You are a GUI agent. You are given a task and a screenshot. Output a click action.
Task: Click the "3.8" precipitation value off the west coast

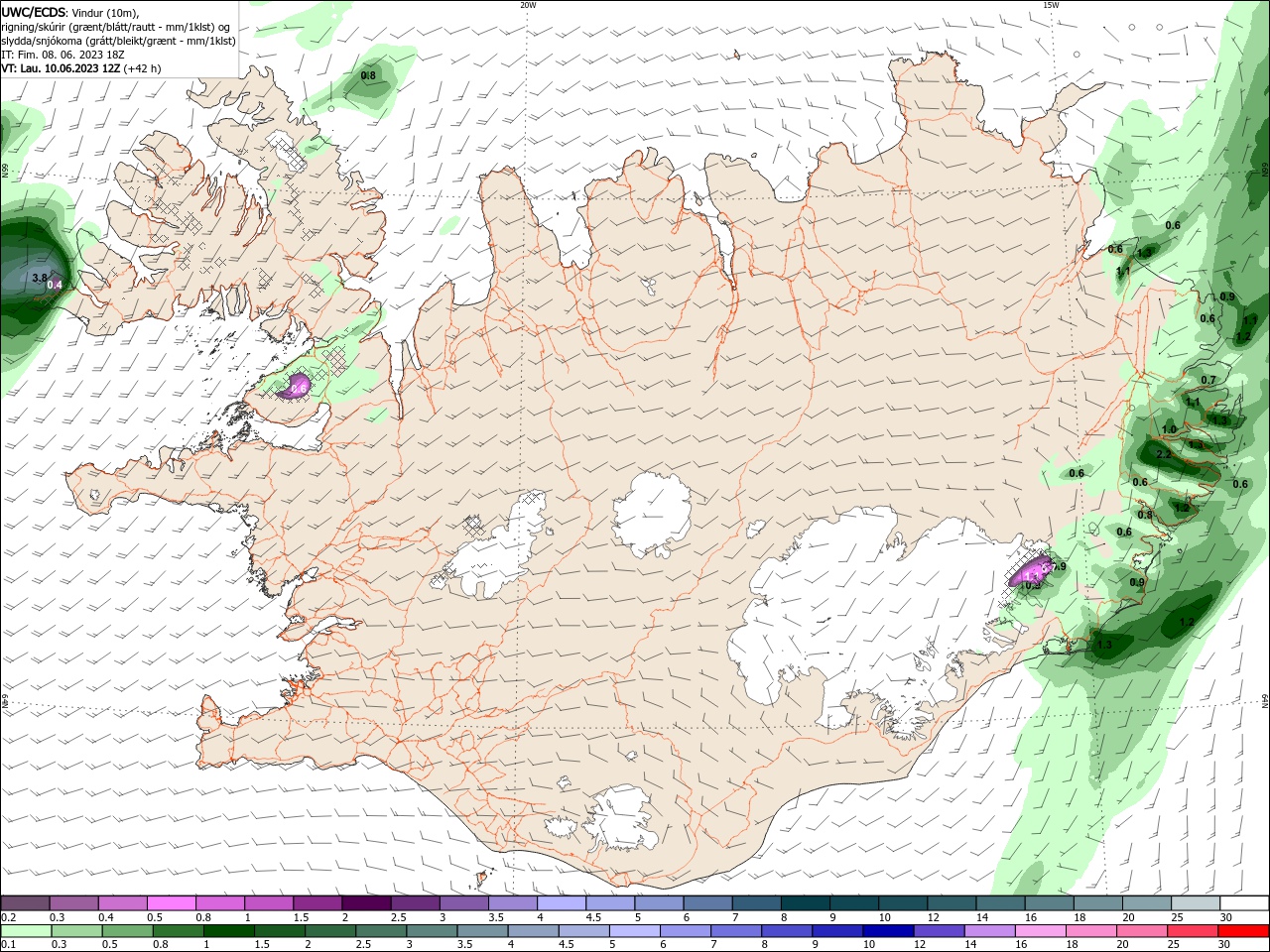click(40, 278)
